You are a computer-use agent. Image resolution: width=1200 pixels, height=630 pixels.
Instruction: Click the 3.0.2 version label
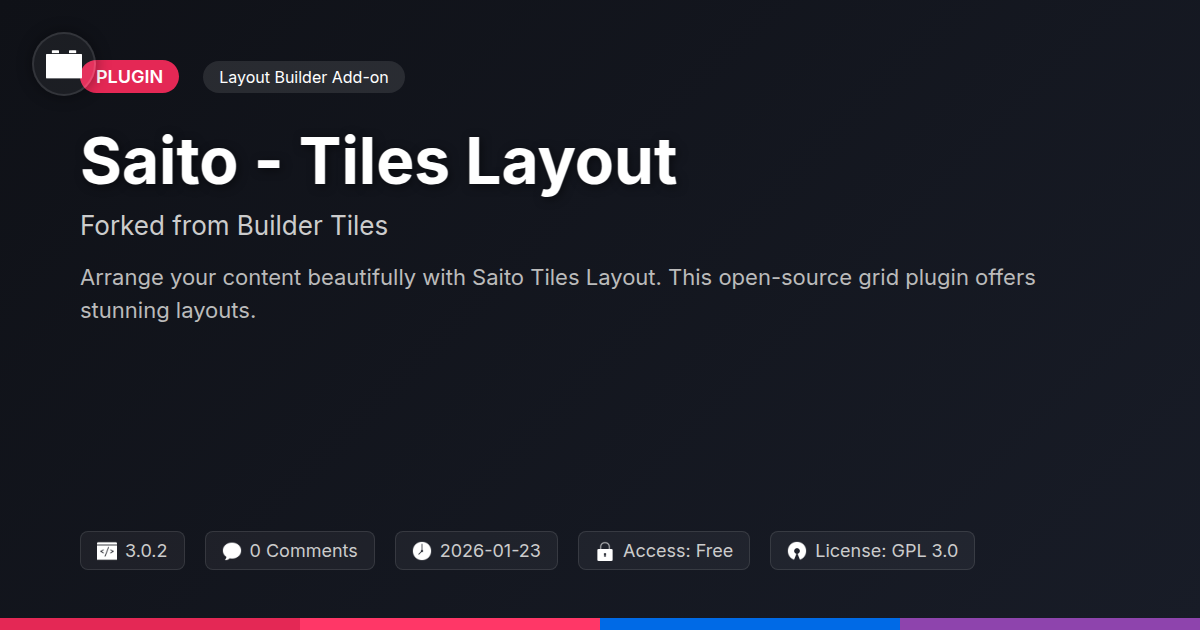[146, 551]
